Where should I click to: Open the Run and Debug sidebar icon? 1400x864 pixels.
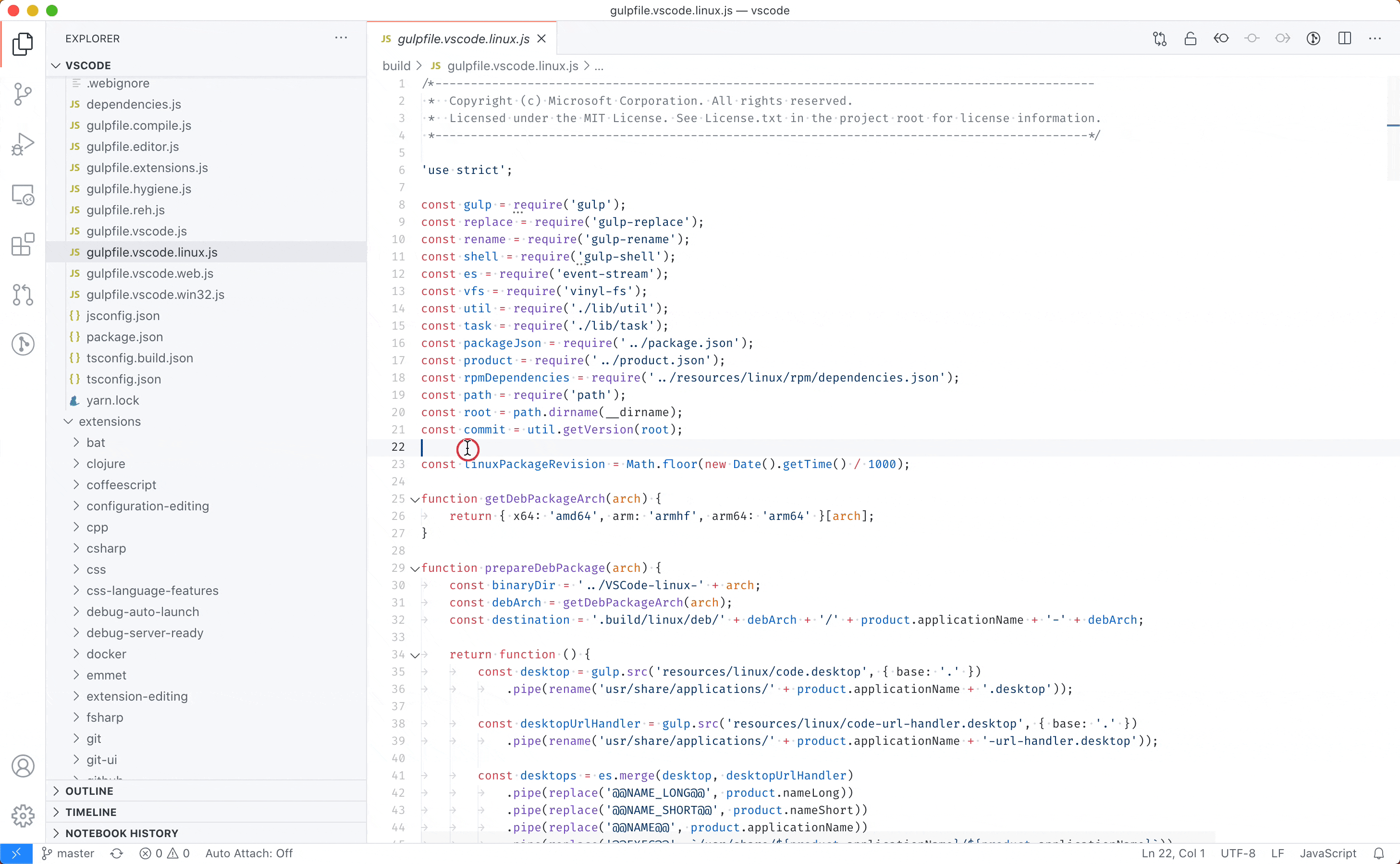click(23, 143)
